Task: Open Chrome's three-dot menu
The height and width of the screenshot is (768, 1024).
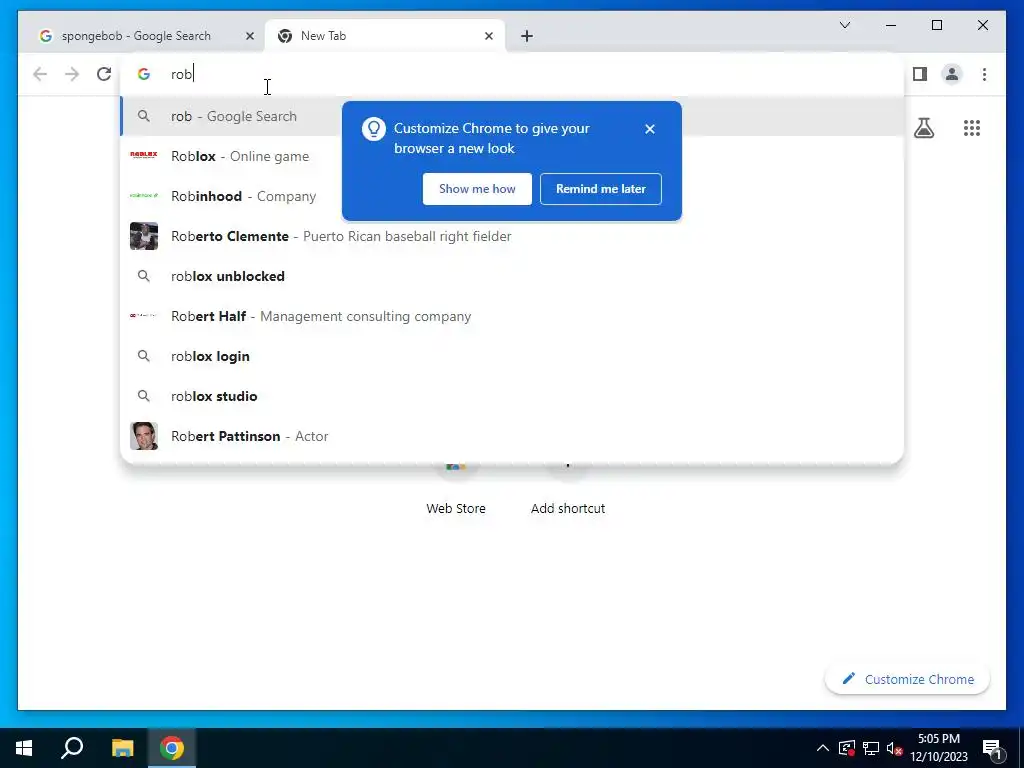Action: tap(984, 74)
